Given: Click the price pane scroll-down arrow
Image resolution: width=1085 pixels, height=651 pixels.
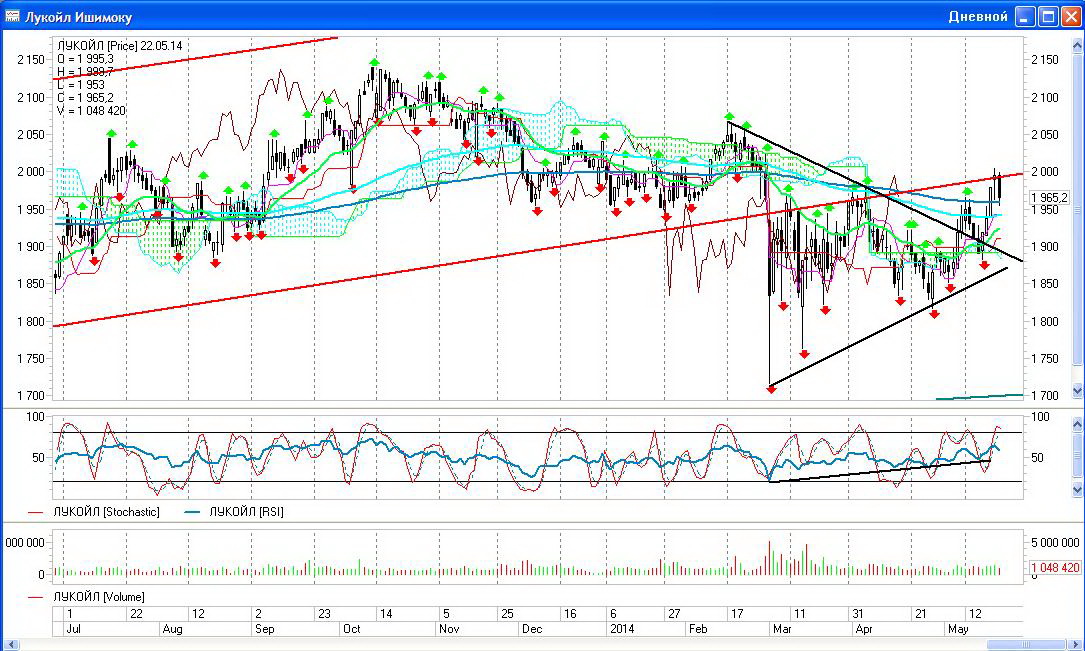Looking at the screenshot, I should click(1077, 392).
